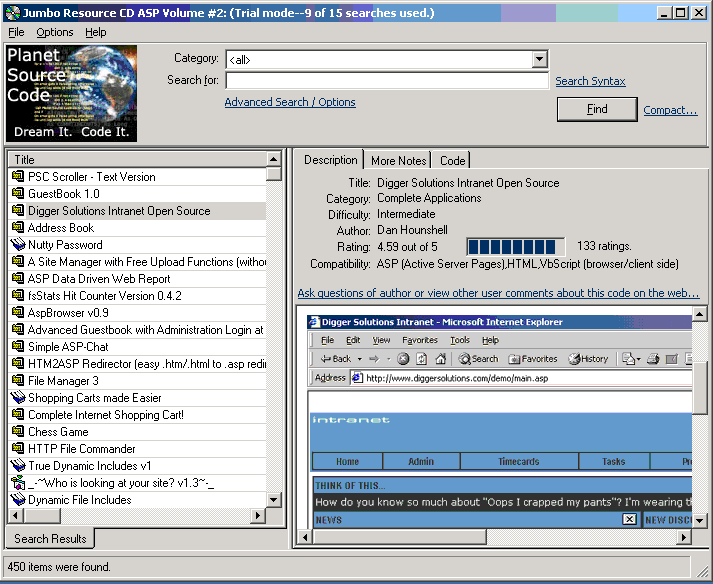713x584 pixels.
Task: Click the Timecards tab in the preview page
Action: pyautogui.click(x=519, y=461)
